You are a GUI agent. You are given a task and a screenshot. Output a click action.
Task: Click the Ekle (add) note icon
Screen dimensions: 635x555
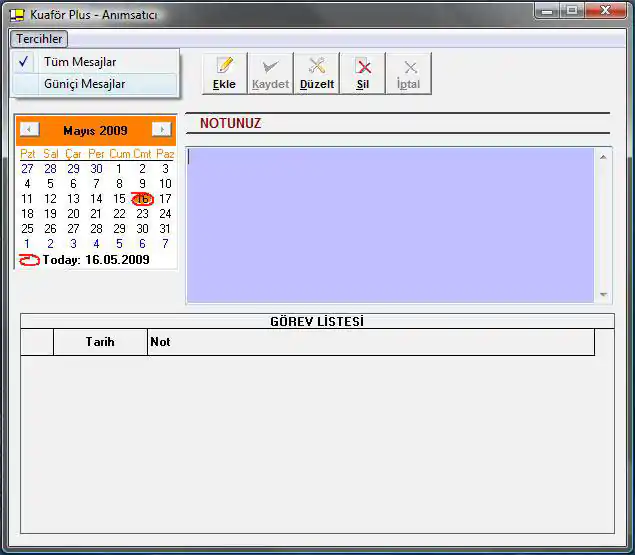pos(224,67)
